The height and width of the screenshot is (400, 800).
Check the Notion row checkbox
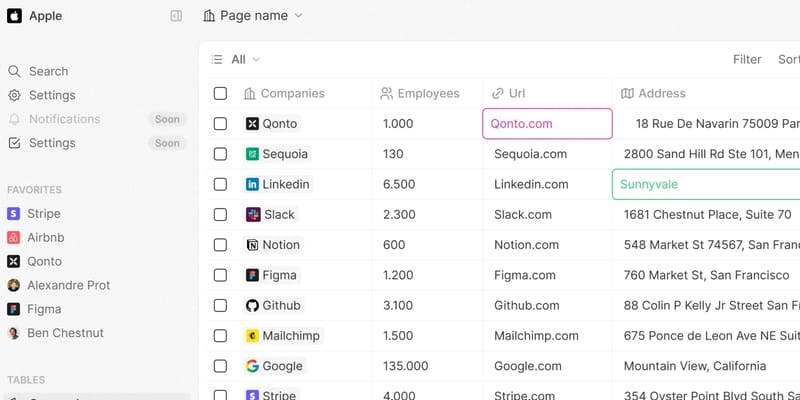click(220, 245)
